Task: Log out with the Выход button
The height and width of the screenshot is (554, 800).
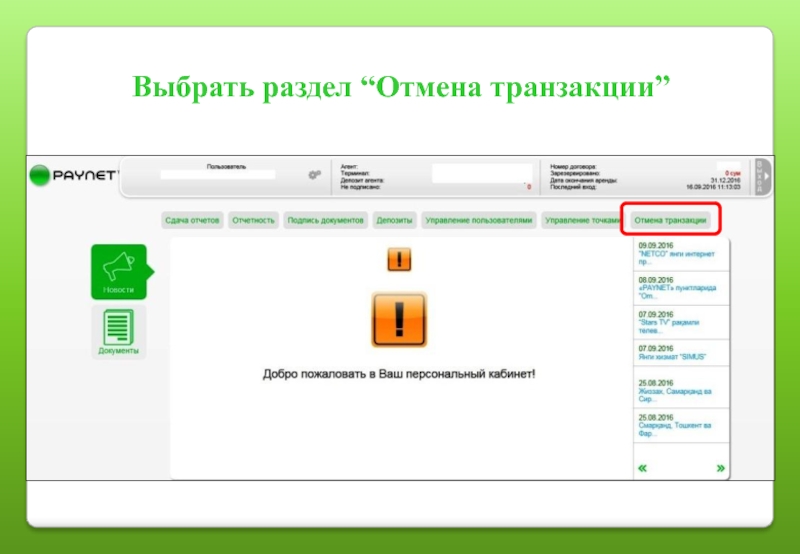Action: (x=762, y=177)
